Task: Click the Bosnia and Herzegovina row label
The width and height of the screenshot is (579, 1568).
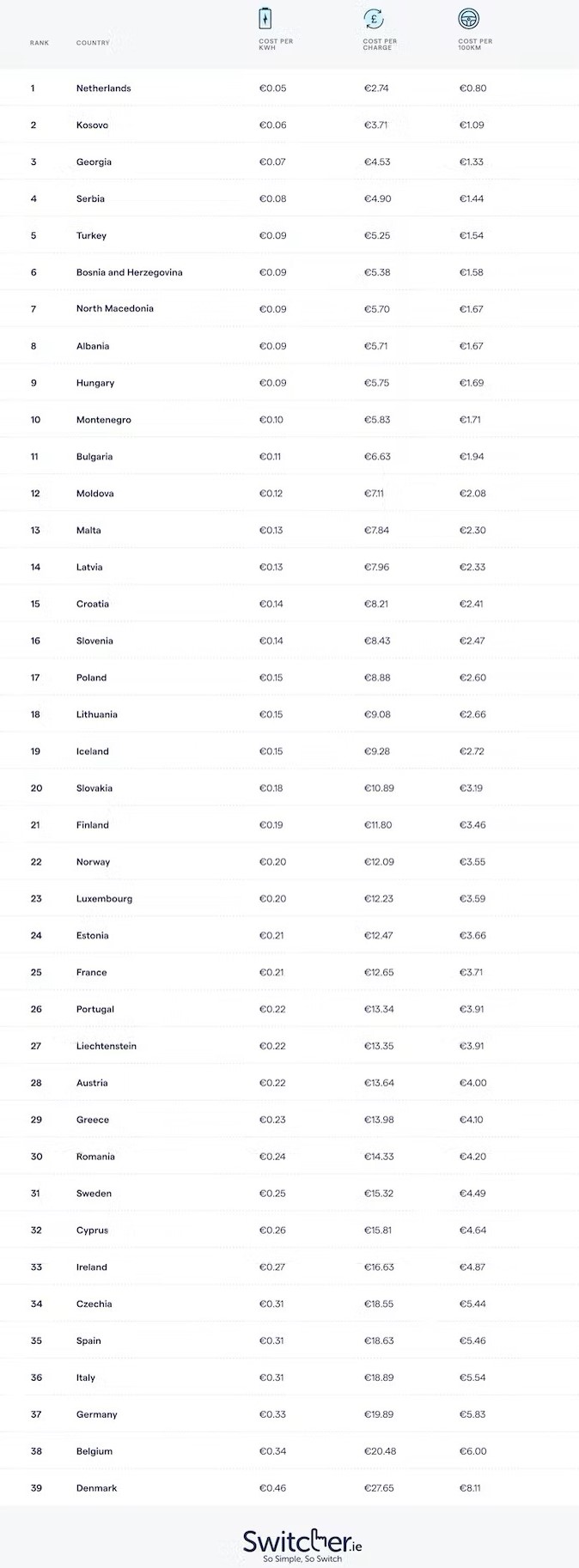Action: click(x=129, y=272)
